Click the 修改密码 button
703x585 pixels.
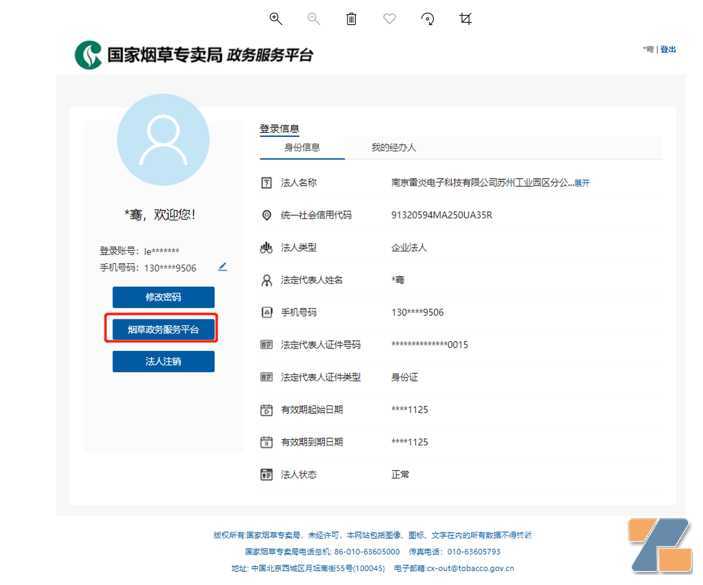coord(163,297)
